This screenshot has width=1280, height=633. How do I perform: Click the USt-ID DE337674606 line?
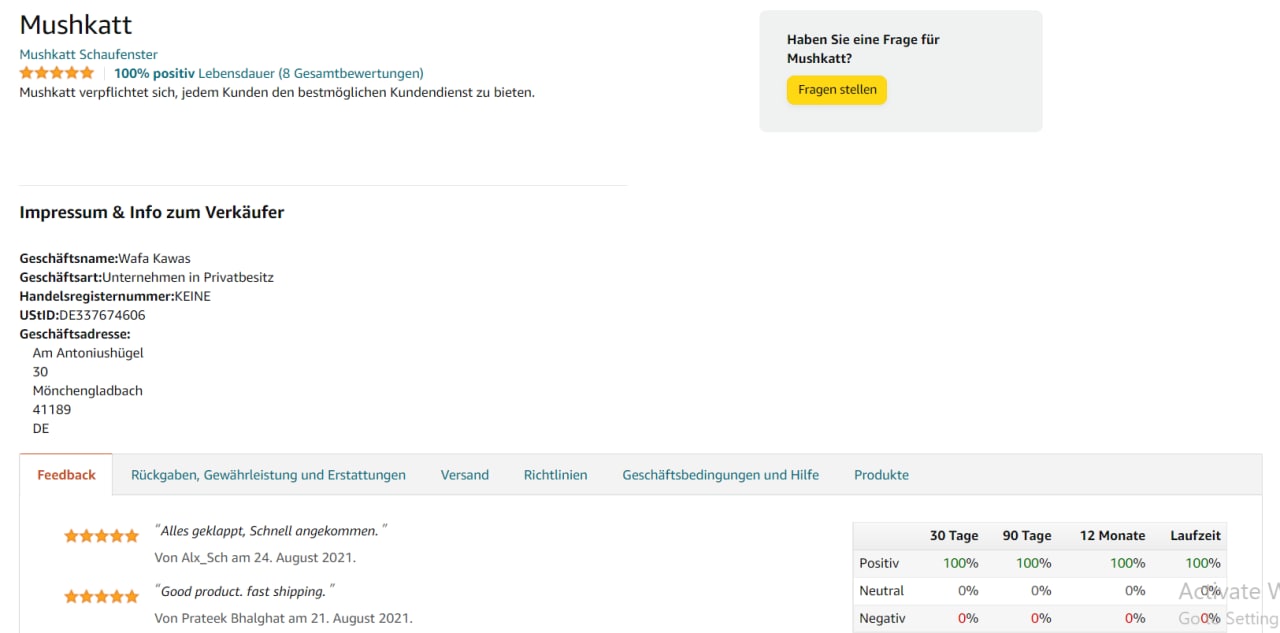coord(82,315)
